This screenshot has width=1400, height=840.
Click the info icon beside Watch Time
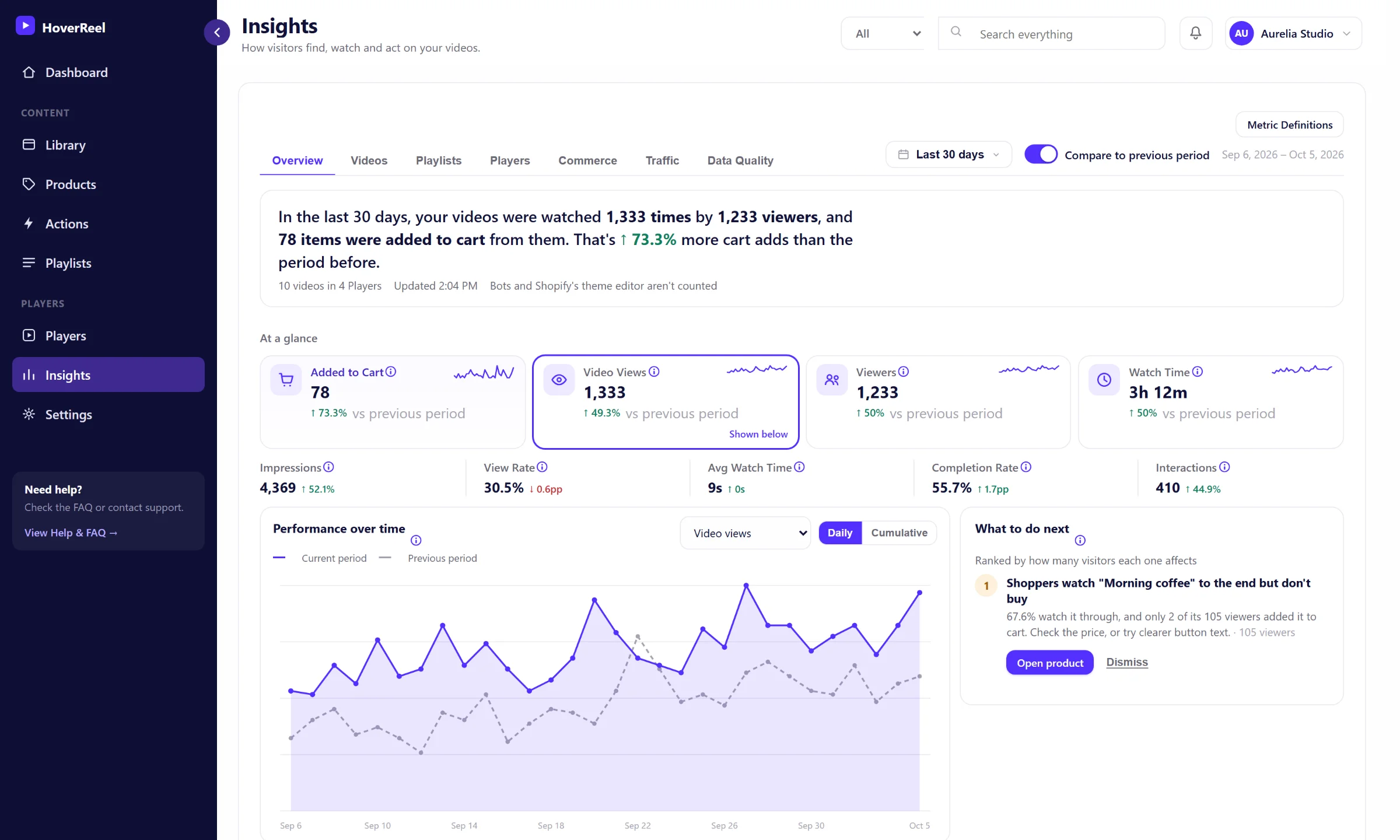[x=1198, y=372]
